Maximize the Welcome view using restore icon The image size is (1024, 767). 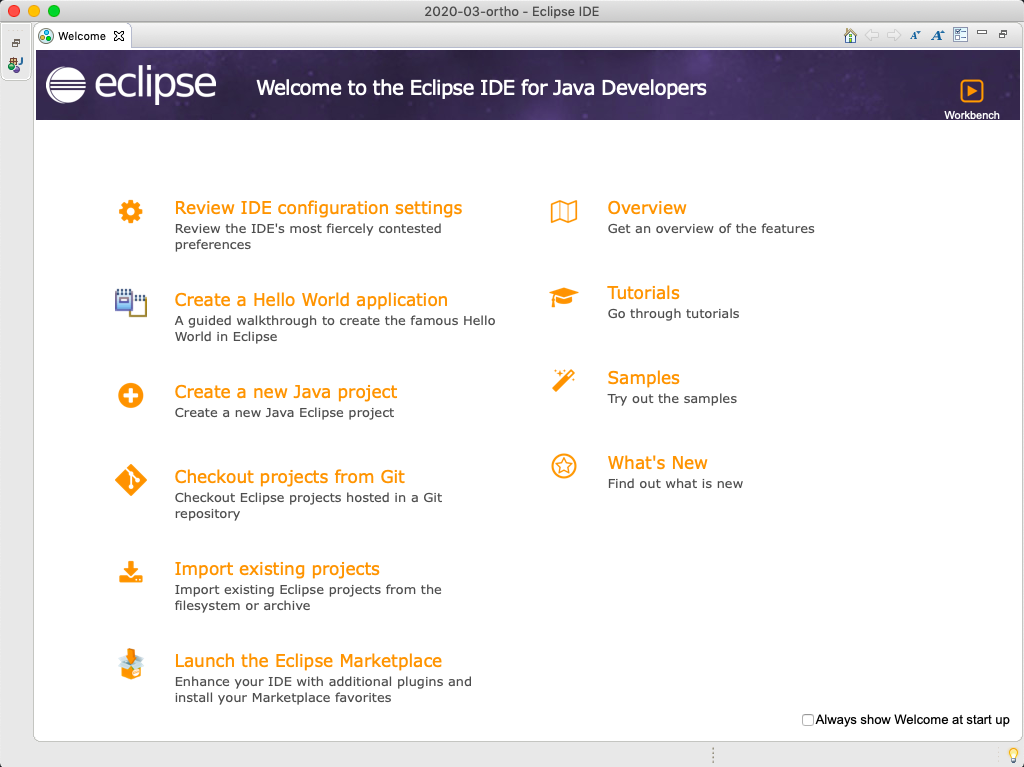pyautogui.click(x=1003, y=34)
